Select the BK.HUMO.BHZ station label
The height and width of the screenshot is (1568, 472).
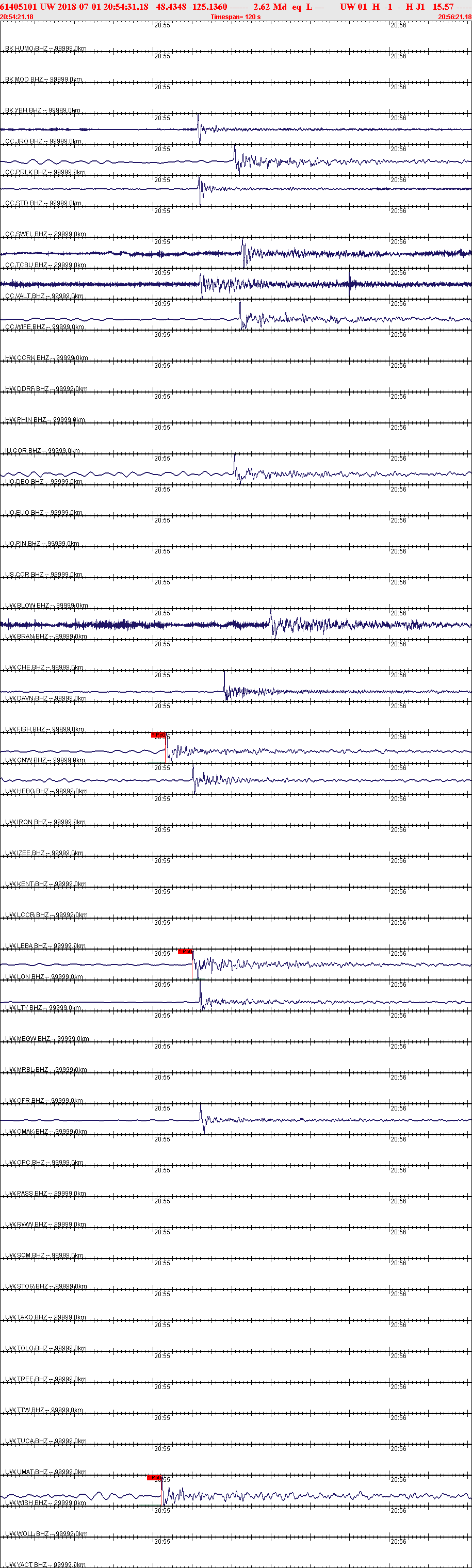46,48
